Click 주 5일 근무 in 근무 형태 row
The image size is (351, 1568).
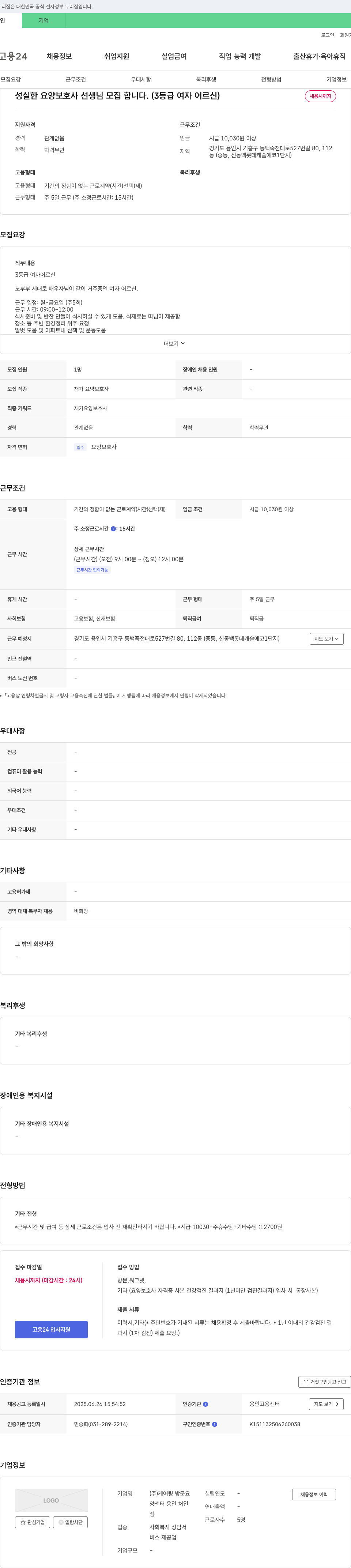click(x=261, y=599)
